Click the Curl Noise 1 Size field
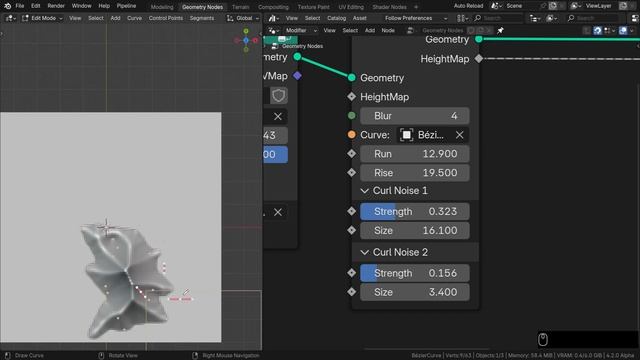This screenshot has height=360, width=640. (x=415, y=230)
